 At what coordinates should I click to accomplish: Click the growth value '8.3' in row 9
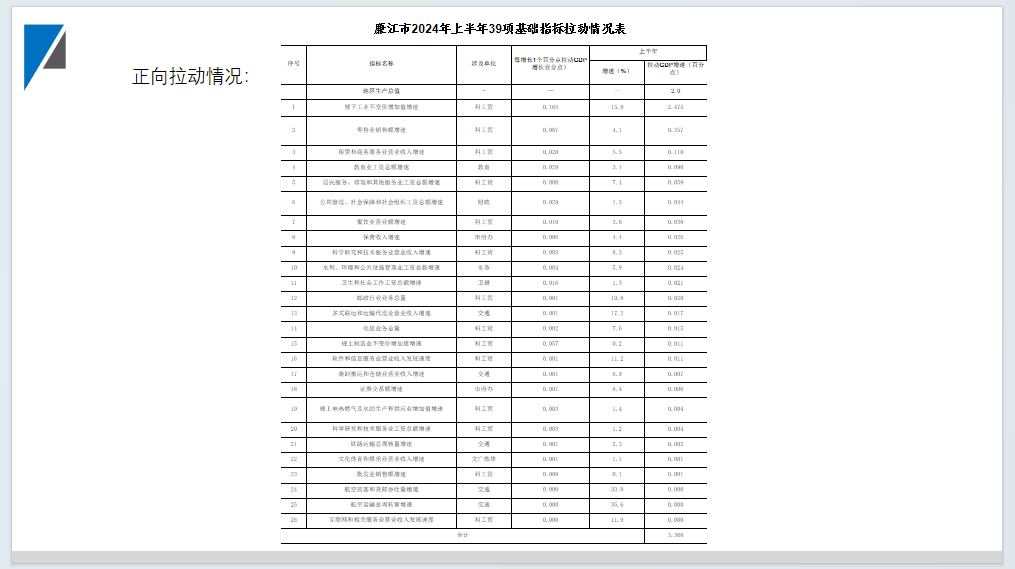(x=617, y=252)
